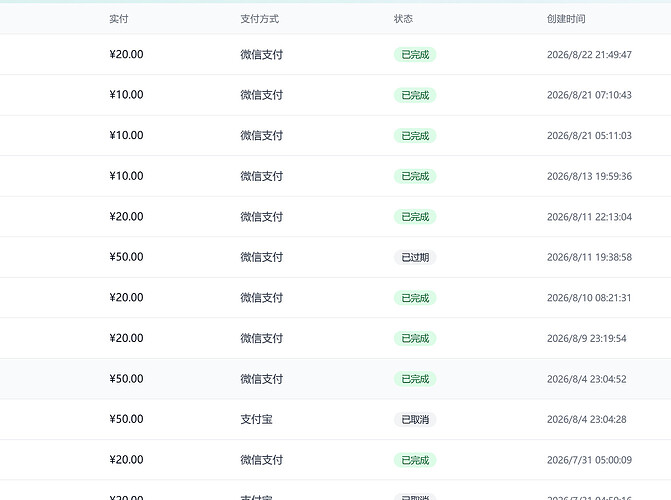This screenshot has height=500, width=671.
Task: Click ¥20.00 amount in the 2026/7/31 row
Action: 126,460
